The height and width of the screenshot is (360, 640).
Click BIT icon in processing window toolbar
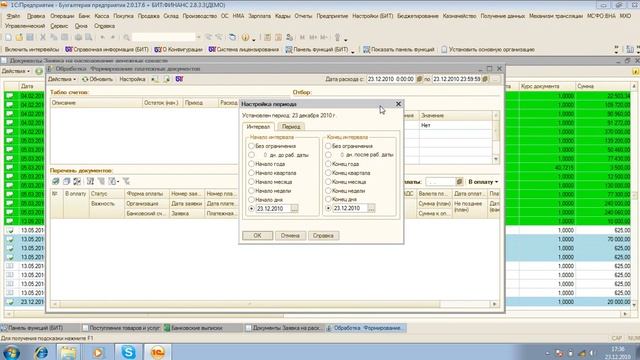(179, 79)
